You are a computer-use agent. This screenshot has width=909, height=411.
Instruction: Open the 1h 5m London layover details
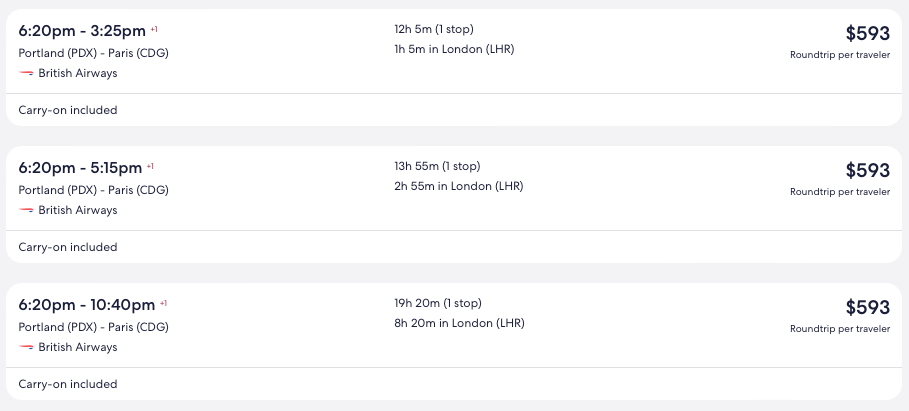pos(454,49)
